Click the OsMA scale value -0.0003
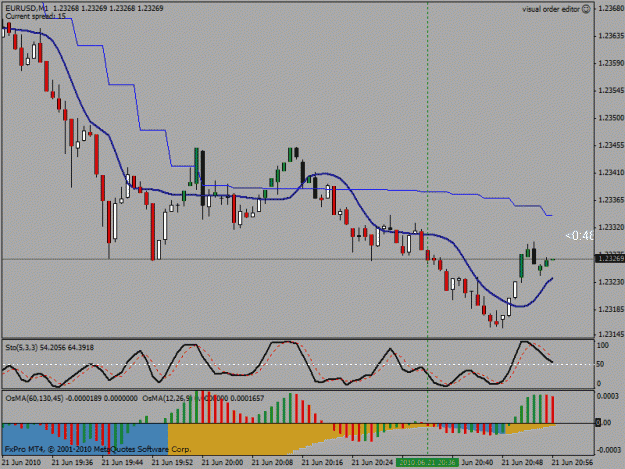 click(608, 450)
